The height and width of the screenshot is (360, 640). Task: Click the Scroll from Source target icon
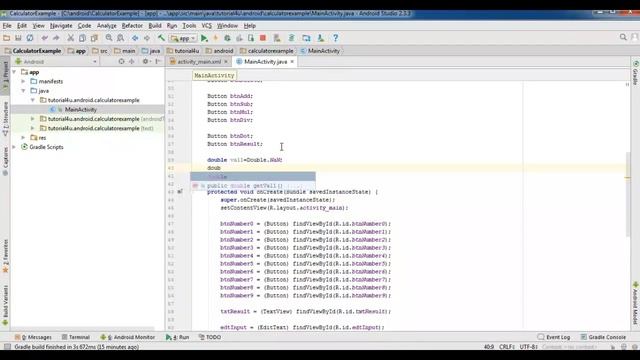(x=121, y=62)
